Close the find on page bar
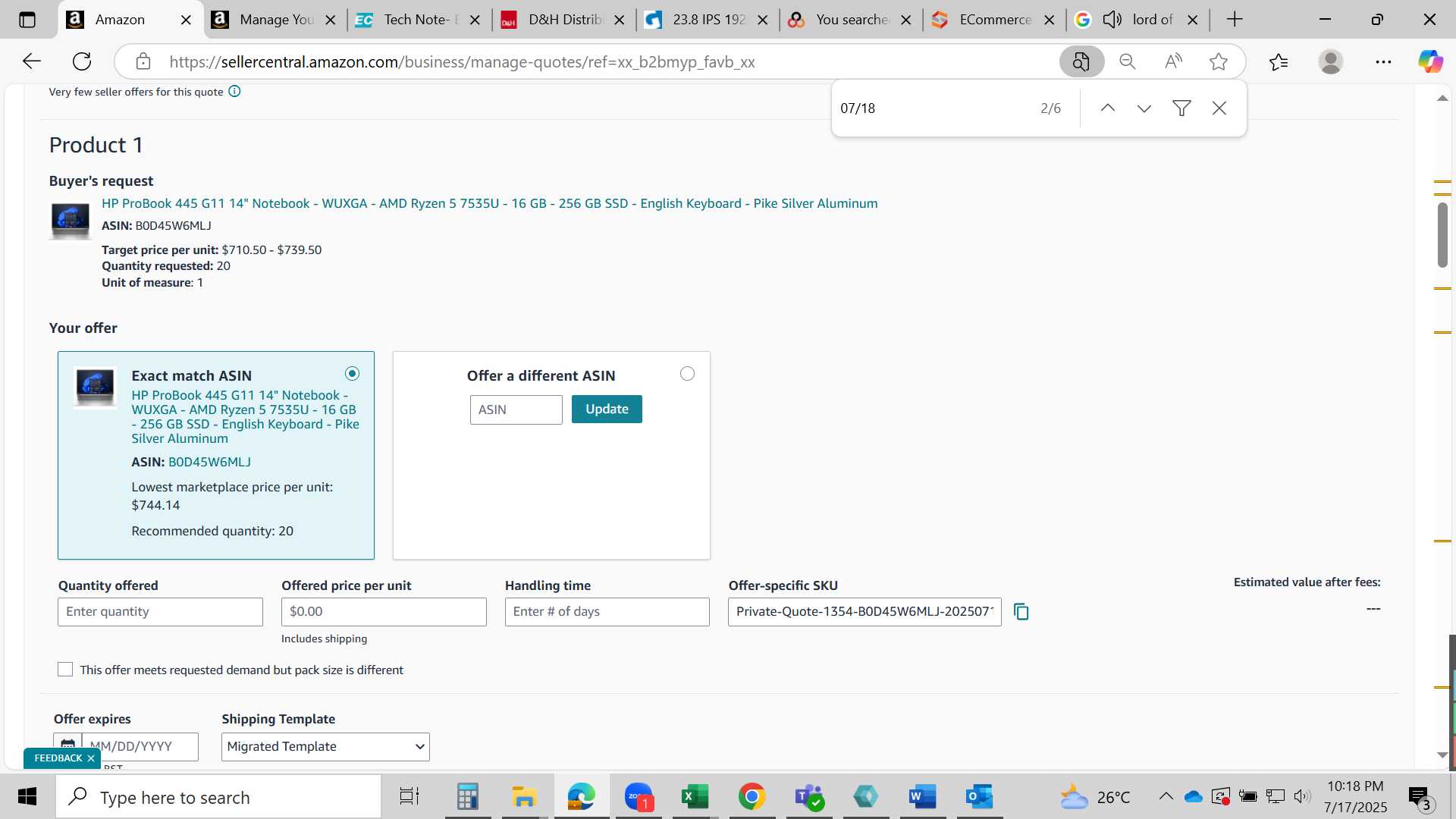 1219,108
